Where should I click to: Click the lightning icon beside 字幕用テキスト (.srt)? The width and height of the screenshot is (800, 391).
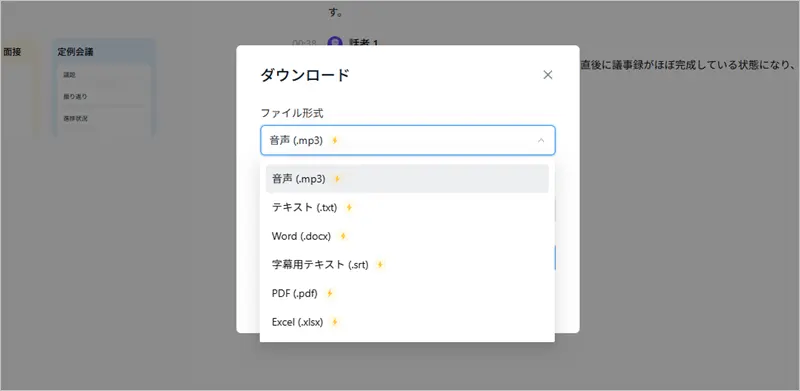[x=380, y=265]
